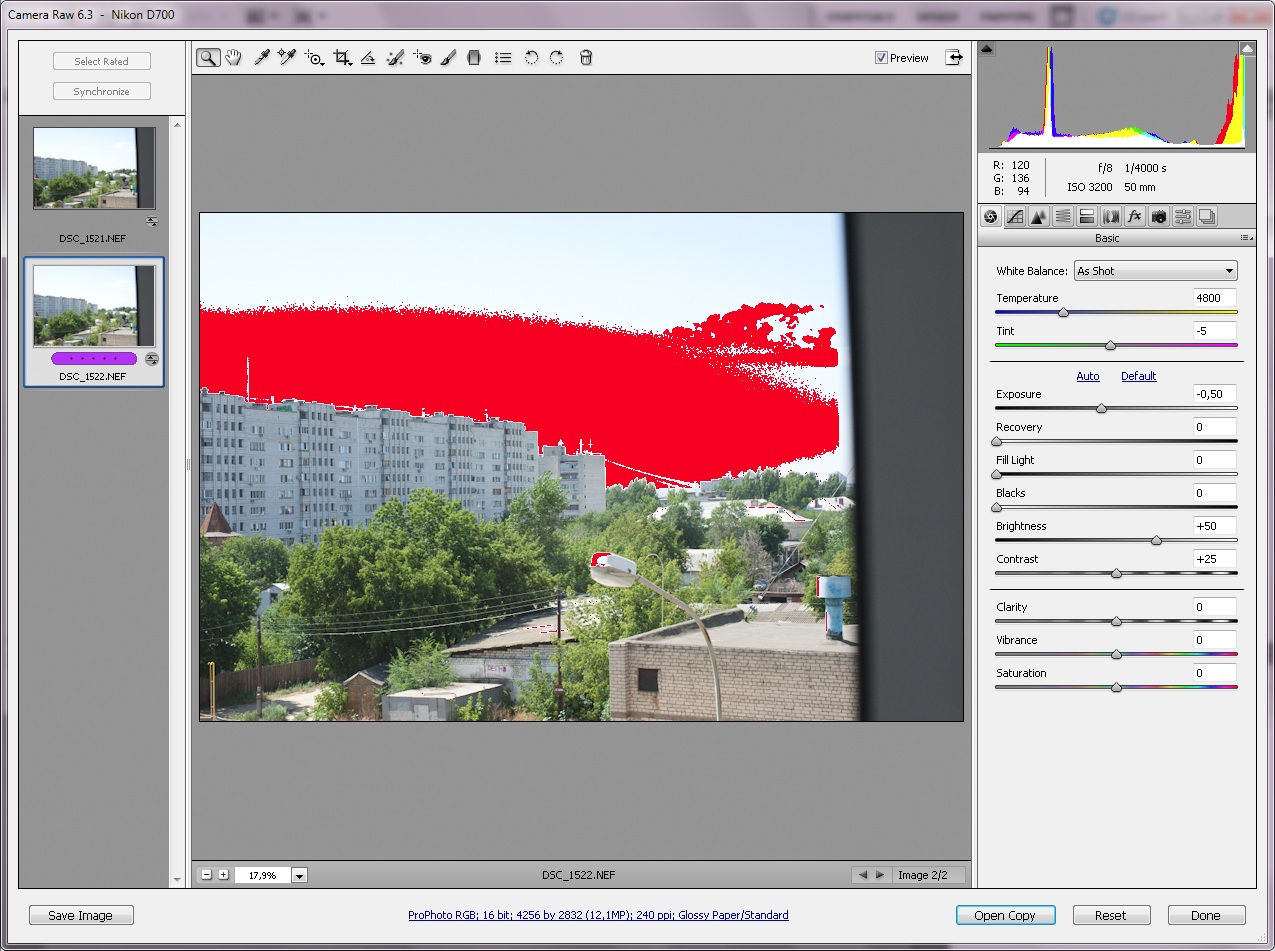Select the Spot Removal tool
This screenshot has height=951, width=1275.
[395, 58]
